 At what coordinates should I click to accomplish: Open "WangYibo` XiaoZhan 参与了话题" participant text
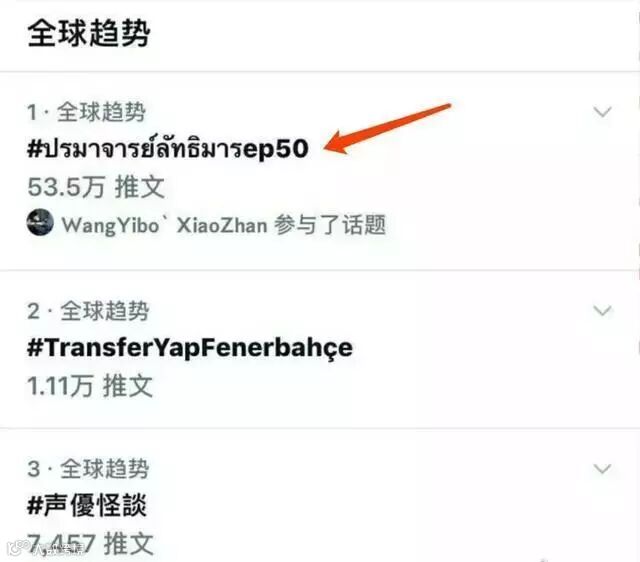223,224
